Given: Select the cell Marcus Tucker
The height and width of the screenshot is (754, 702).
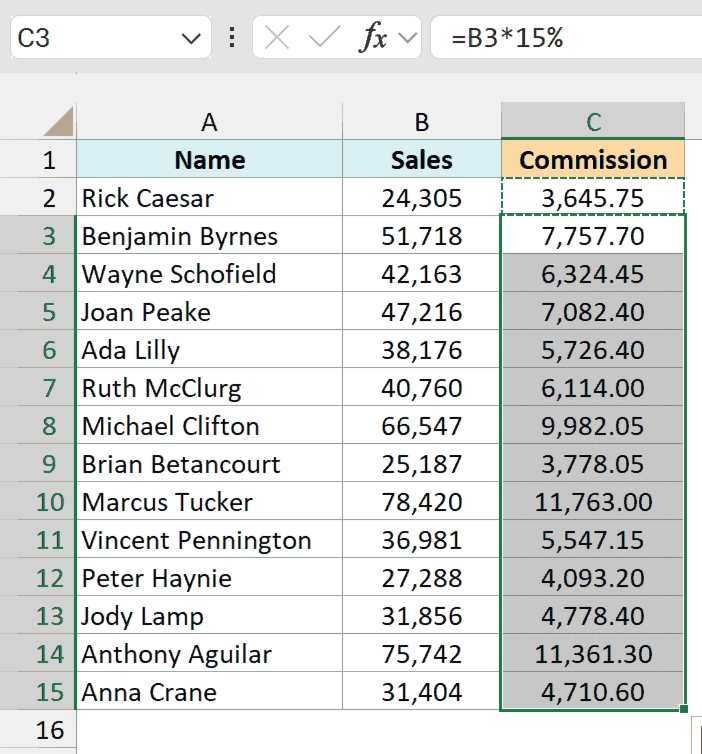Looking at the screenshot, I should (x=209, y=502).
